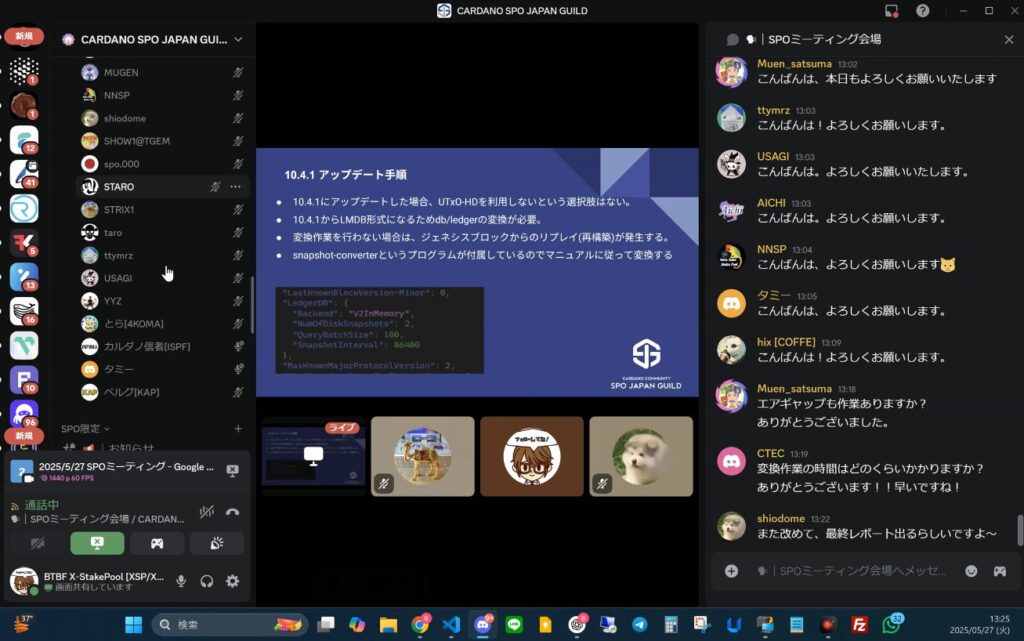Open Windows Start menu
This screenshot has width=1024, height=641.
point(133,625)
